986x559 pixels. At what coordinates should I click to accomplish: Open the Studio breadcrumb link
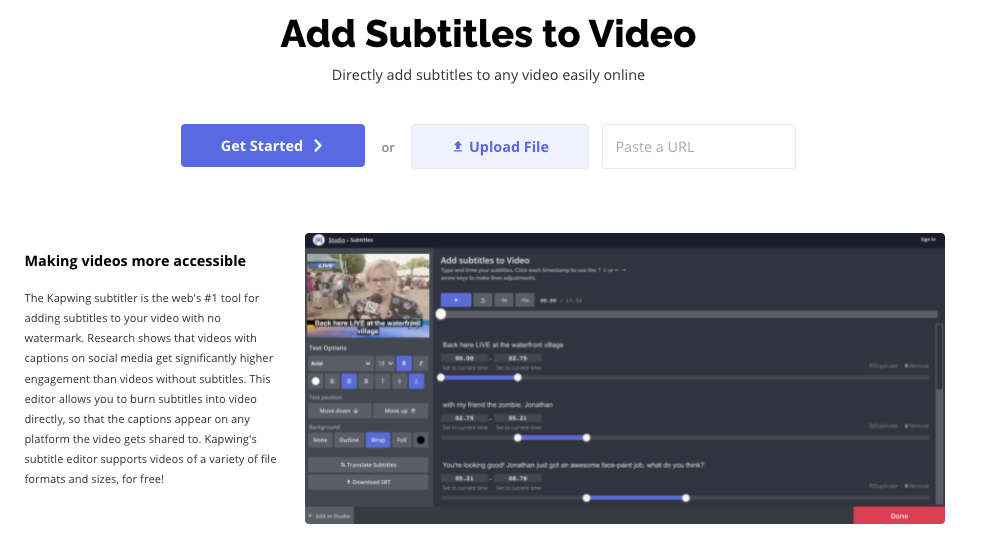tap(336, 240)
